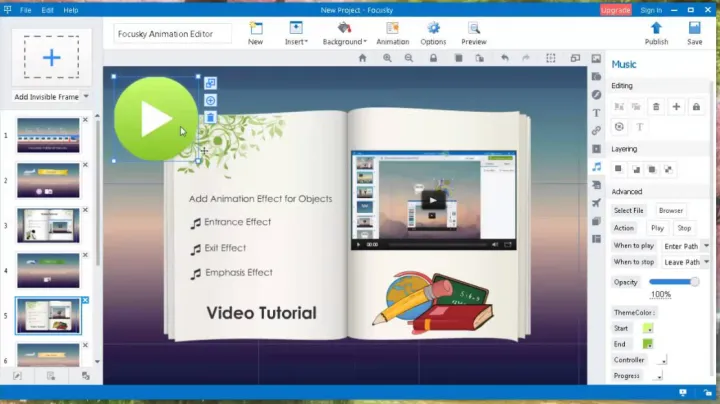Open the Start theme color swatch
720x404 pixels.
(648, 328)
